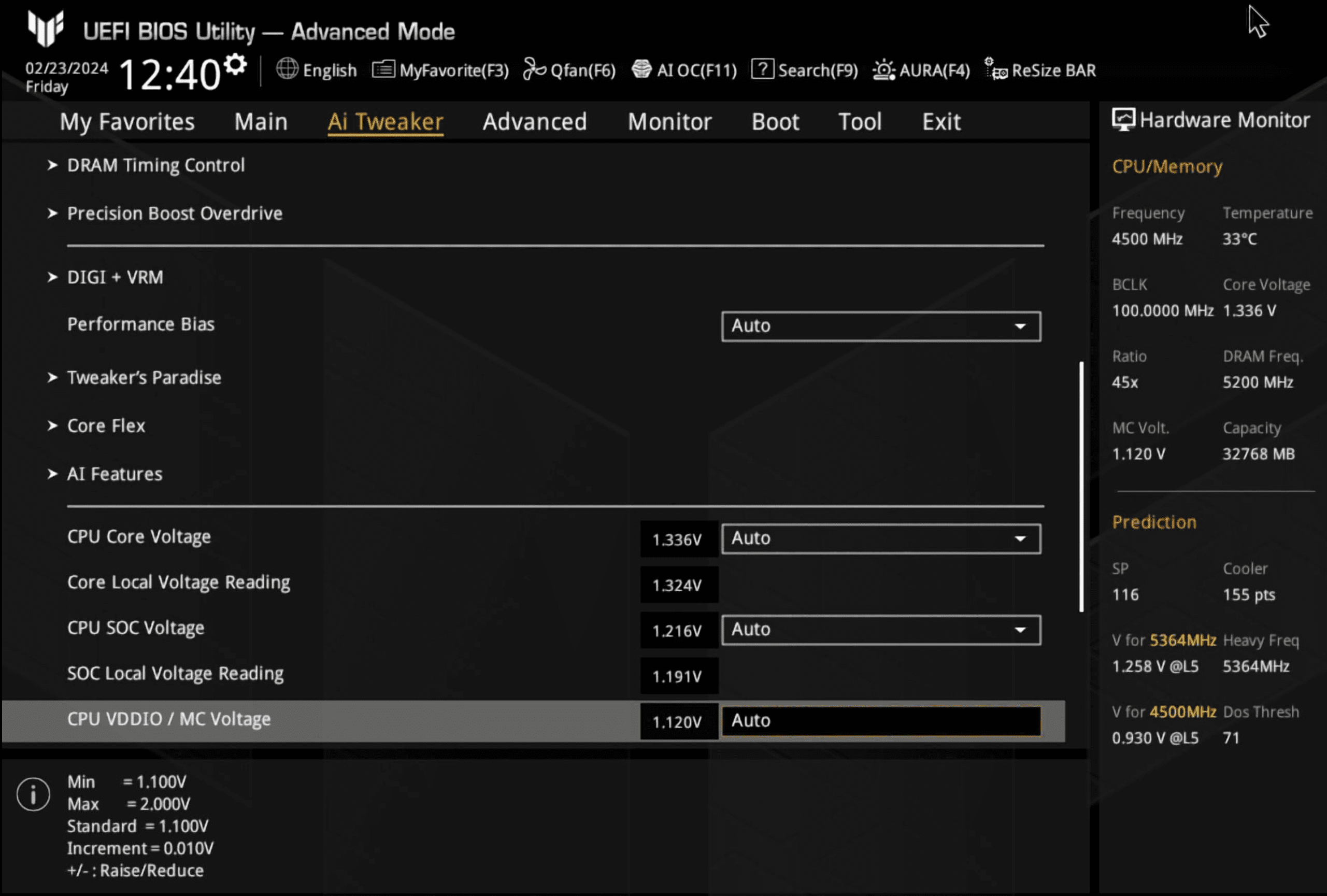The height and width of the screenshot is (896, 1327).
Task: Select the Ai Tweaker tab
Action: pyautogui.click(x=386, y=122)
